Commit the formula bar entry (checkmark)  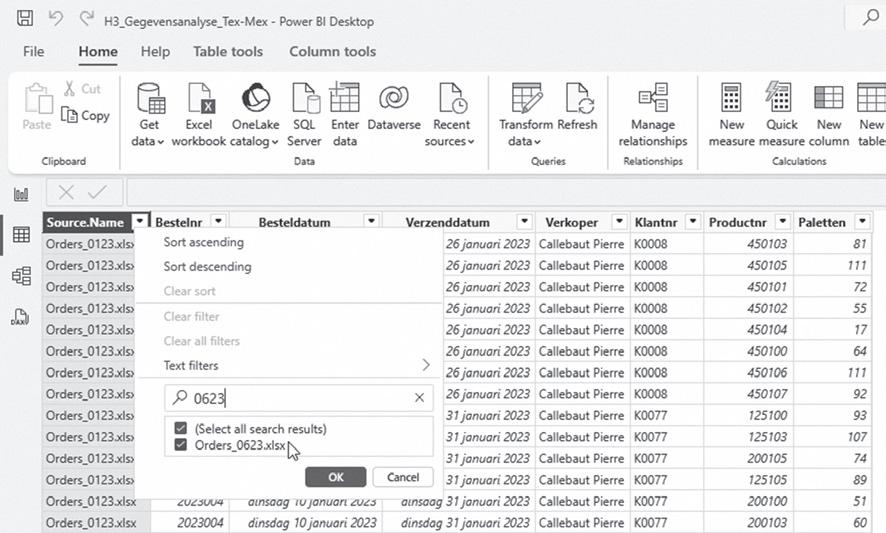98,193
